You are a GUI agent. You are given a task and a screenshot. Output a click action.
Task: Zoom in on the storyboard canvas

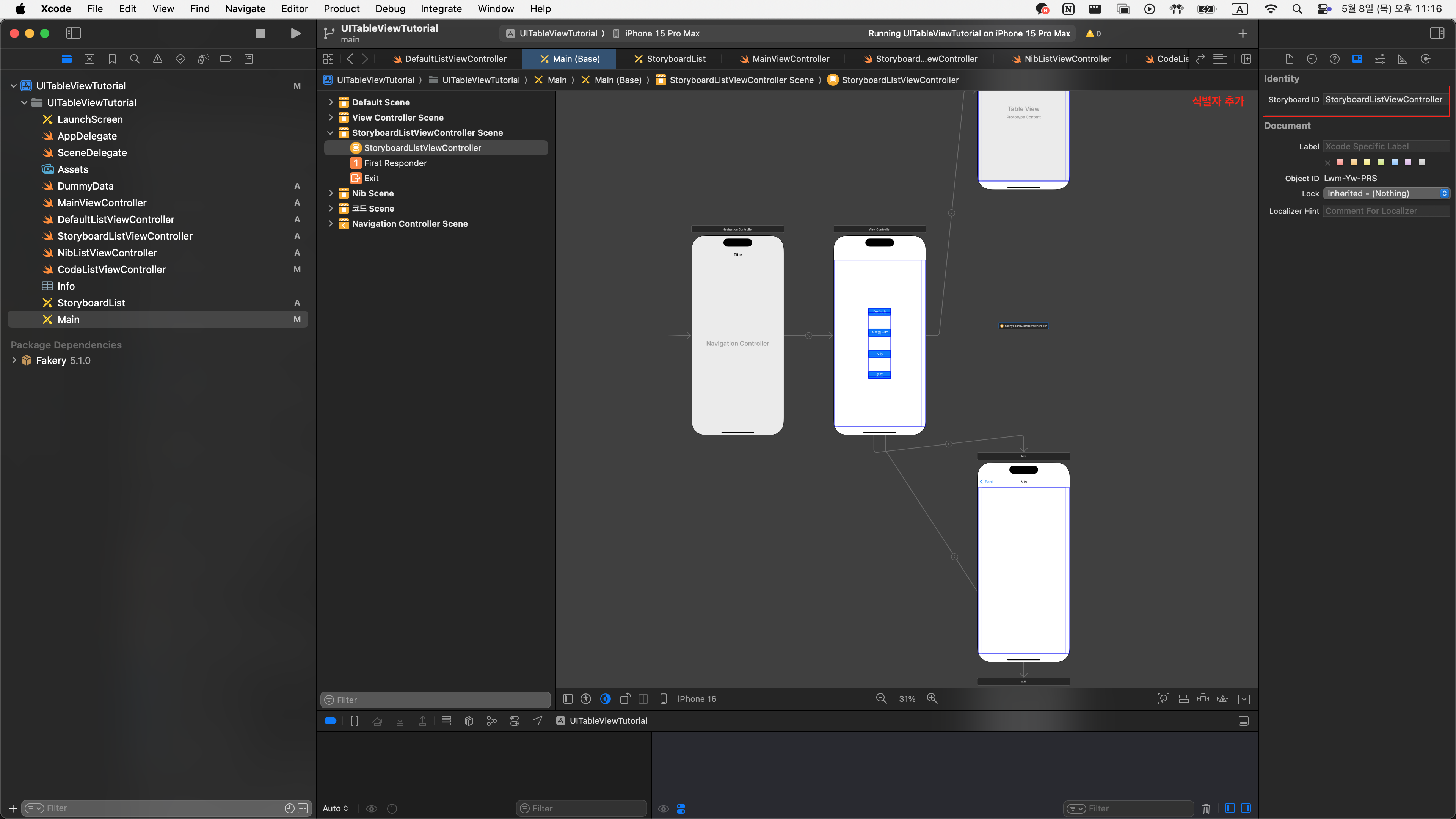coord(933,698)
